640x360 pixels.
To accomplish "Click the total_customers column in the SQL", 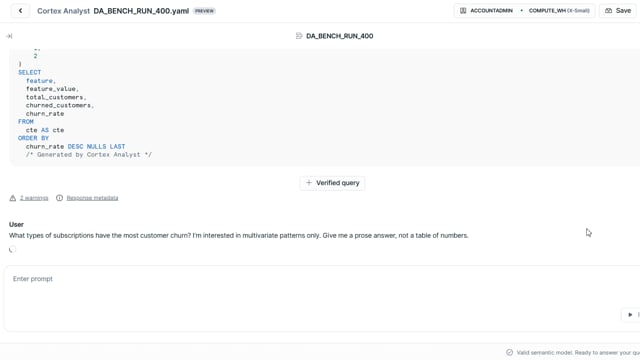I will 56,97.
